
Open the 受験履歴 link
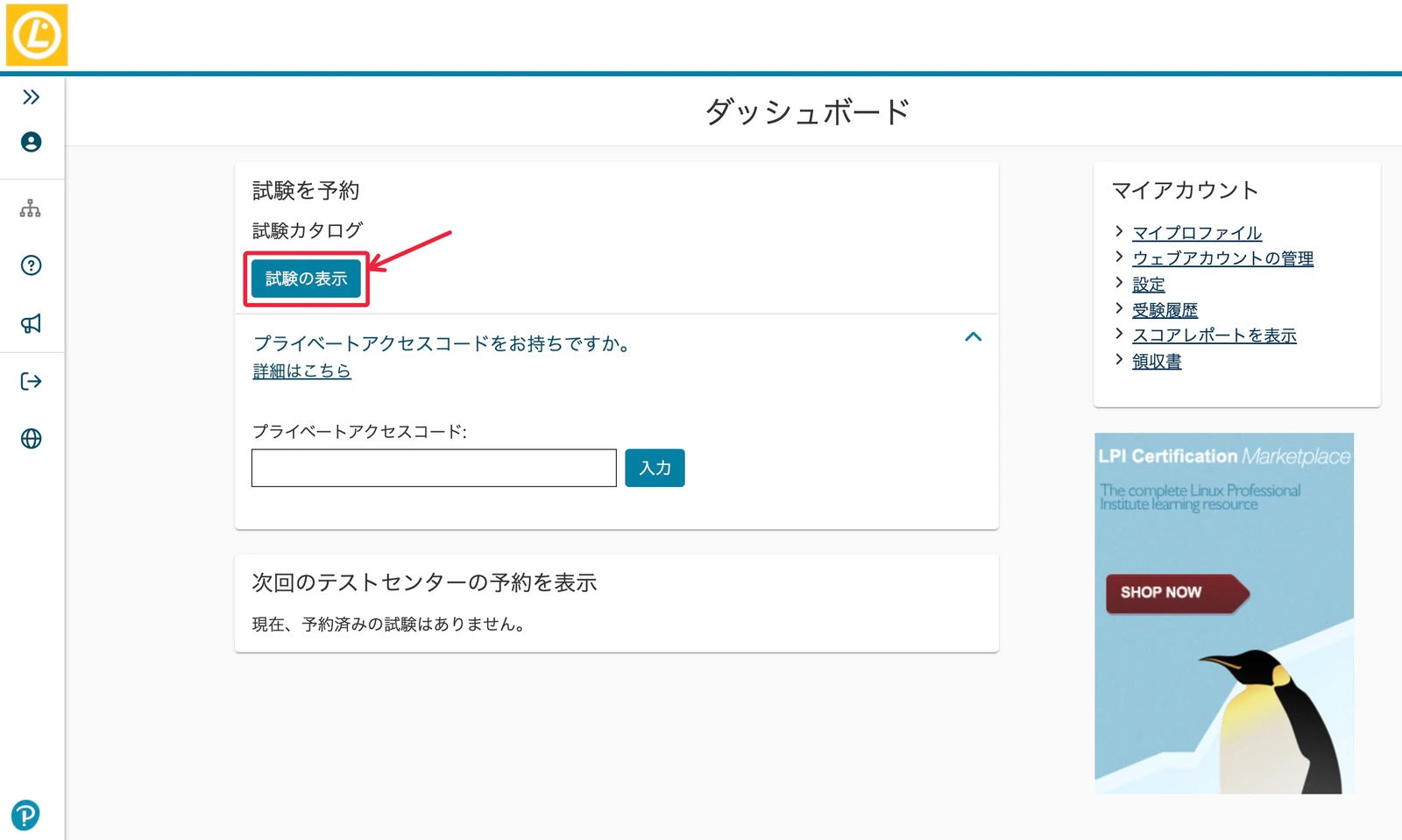tap(1165, 310)
